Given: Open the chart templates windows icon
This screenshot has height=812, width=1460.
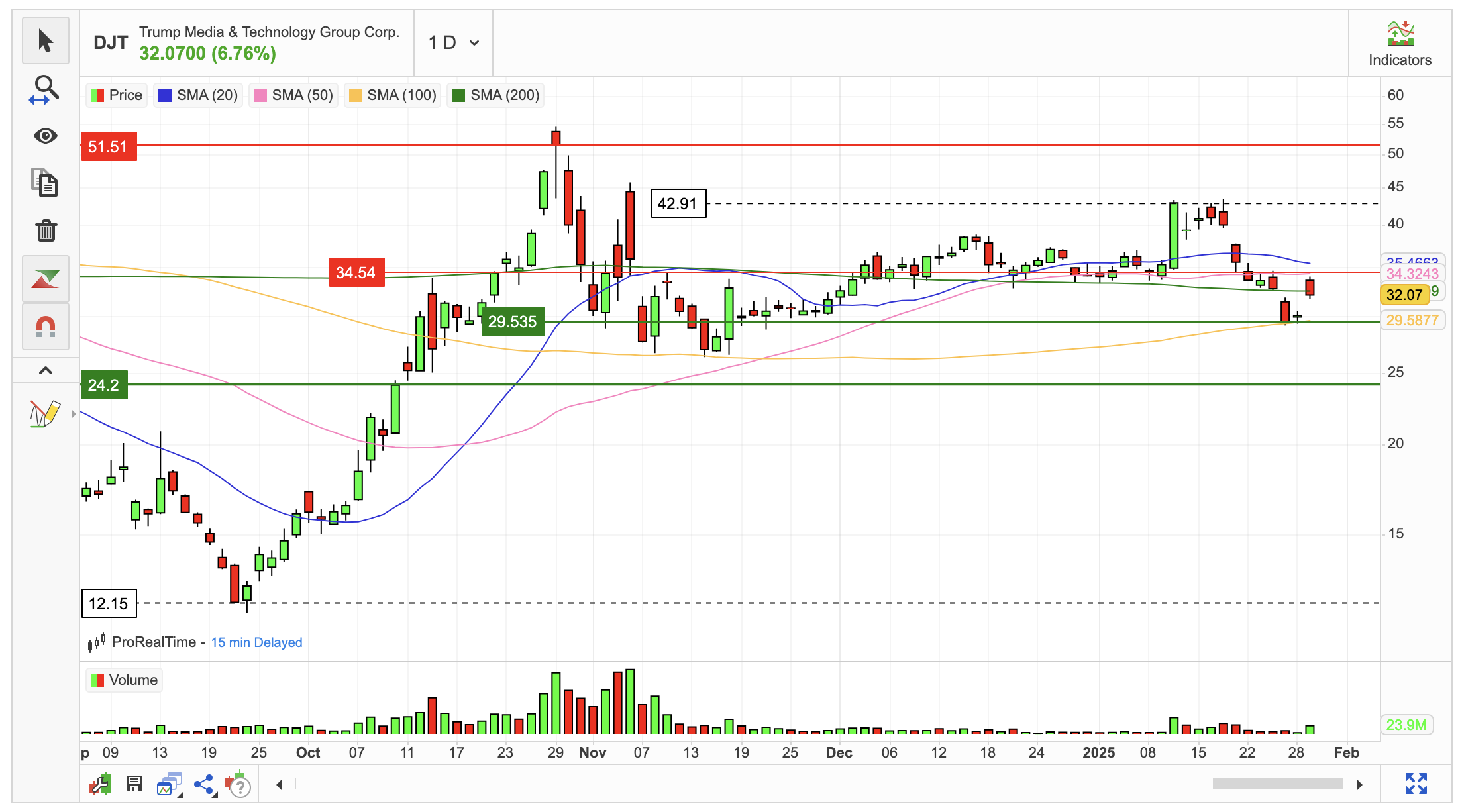Looking at the screenshot, I should pyautogui.click(x=170, y=784).
